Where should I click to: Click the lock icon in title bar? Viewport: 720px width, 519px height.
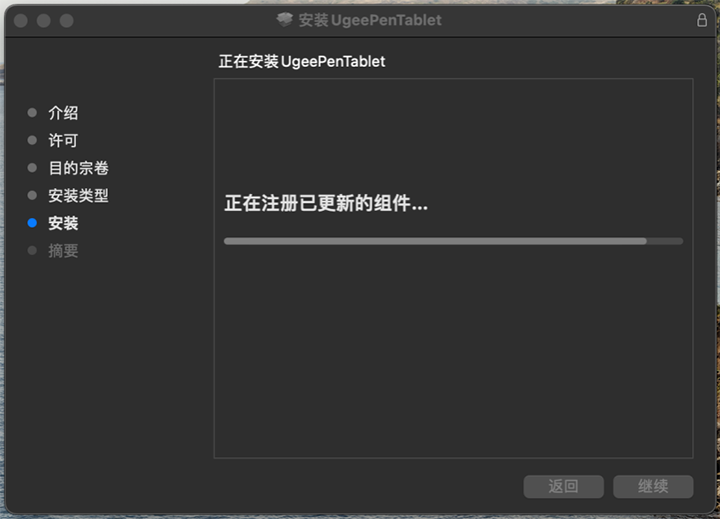click(702, 20)
